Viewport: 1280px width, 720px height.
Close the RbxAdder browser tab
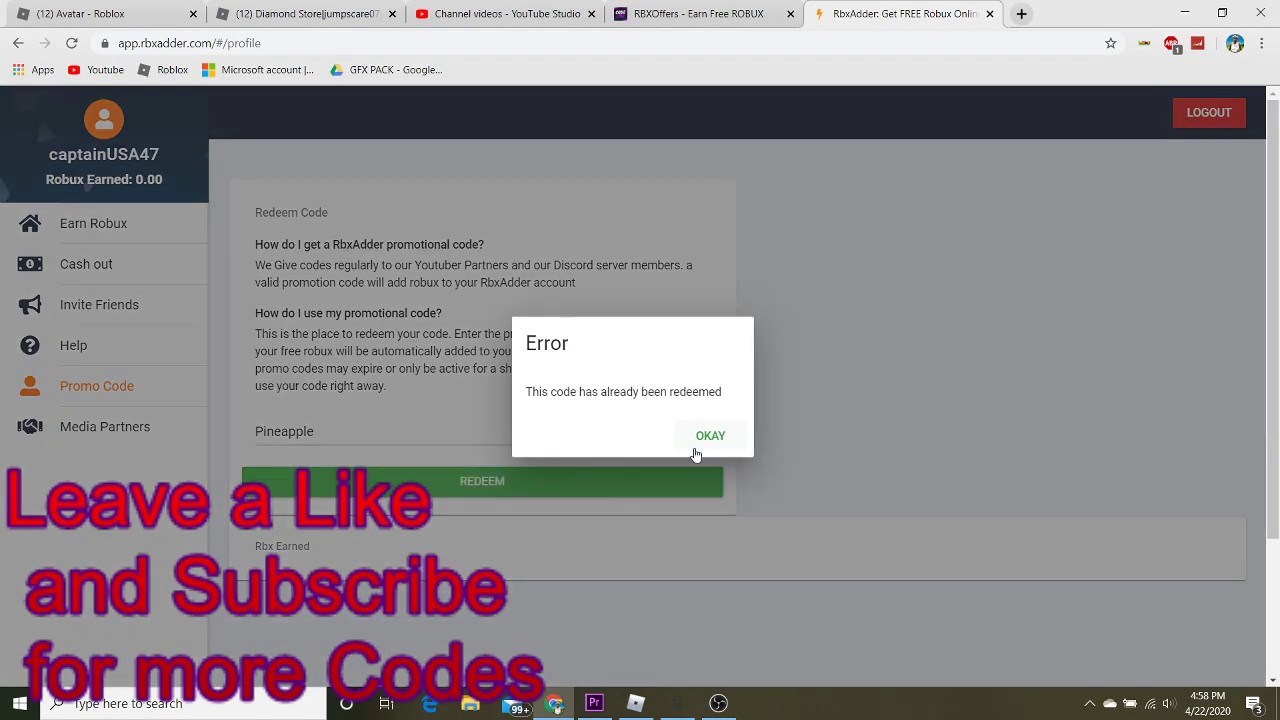coord(990,14)
